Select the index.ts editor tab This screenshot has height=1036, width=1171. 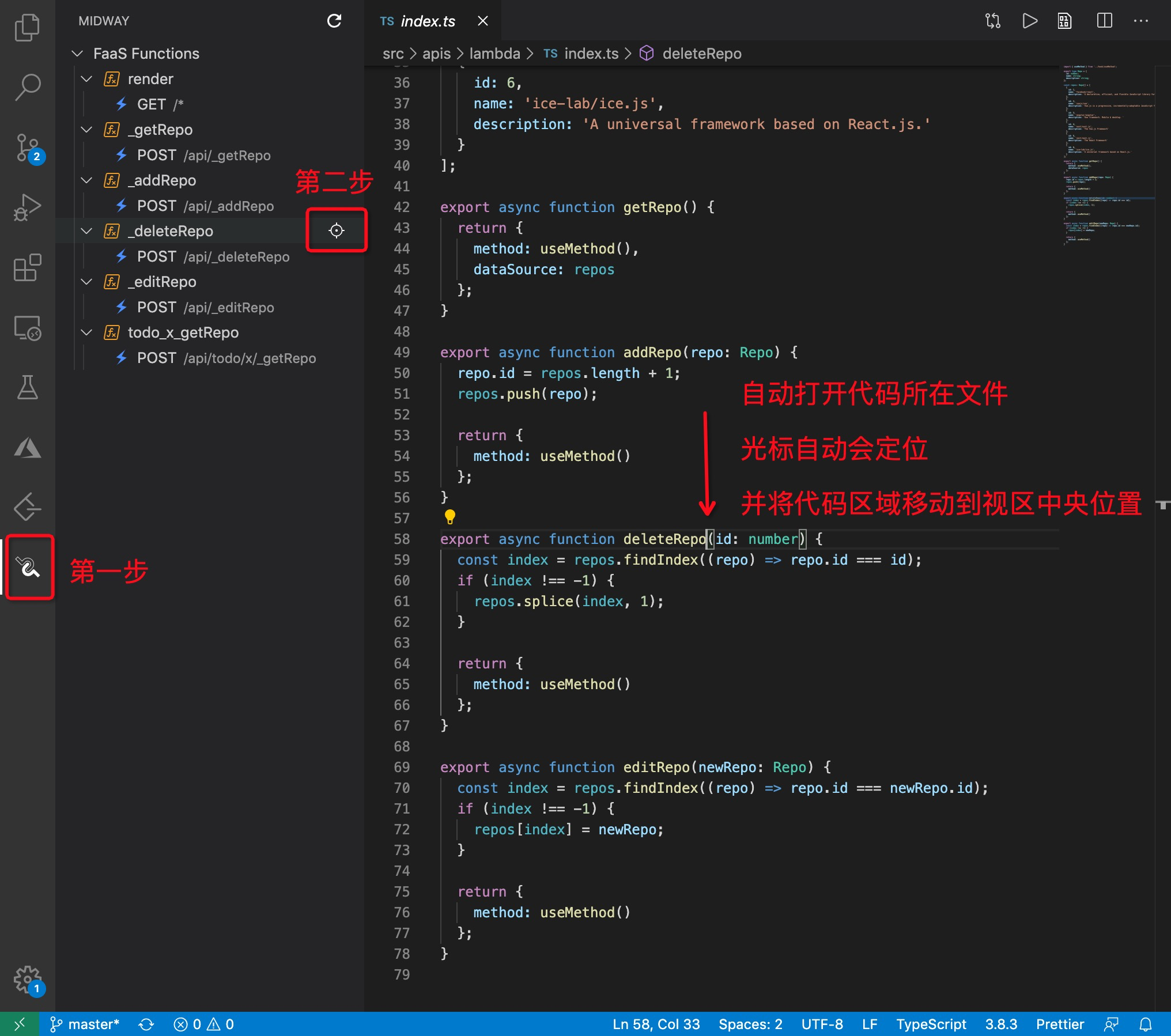pyautogui.click(x=427, y=21)
